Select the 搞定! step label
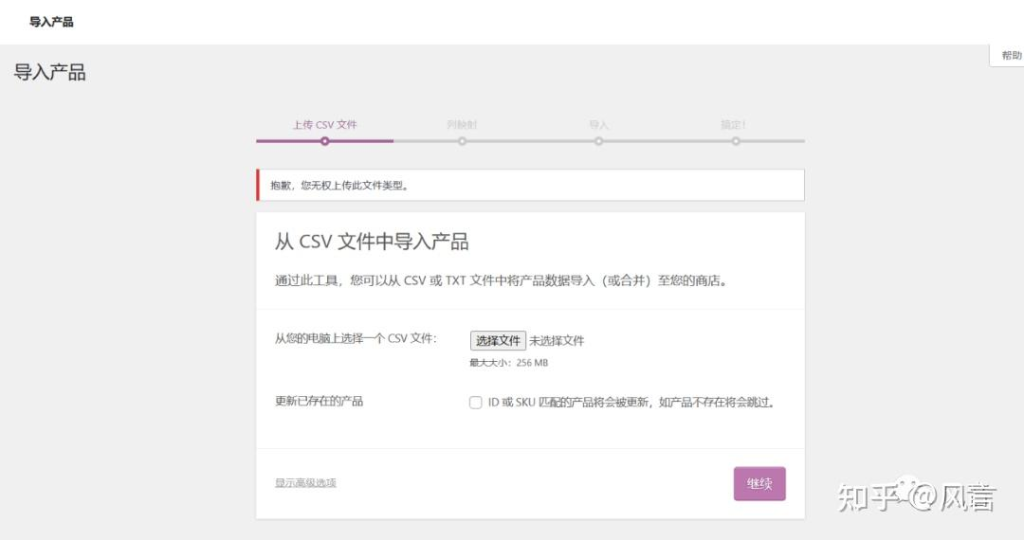Image resolution: width=1024 pixels, height=540 pixels. pyautogui.click(x=734, y=125)
